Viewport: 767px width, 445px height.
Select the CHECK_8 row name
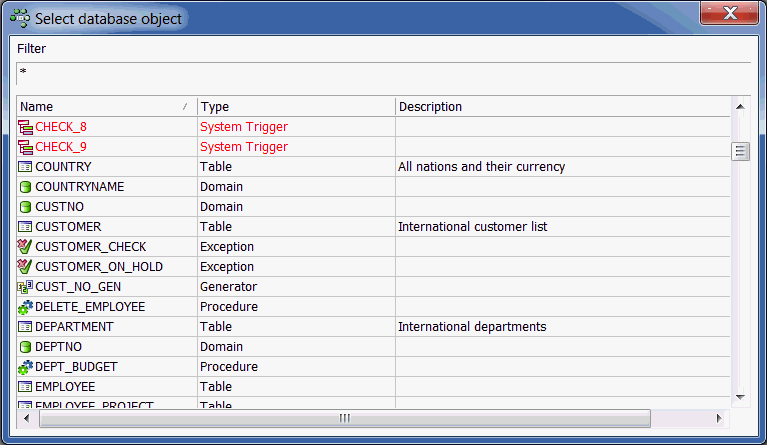pos(61,127)
